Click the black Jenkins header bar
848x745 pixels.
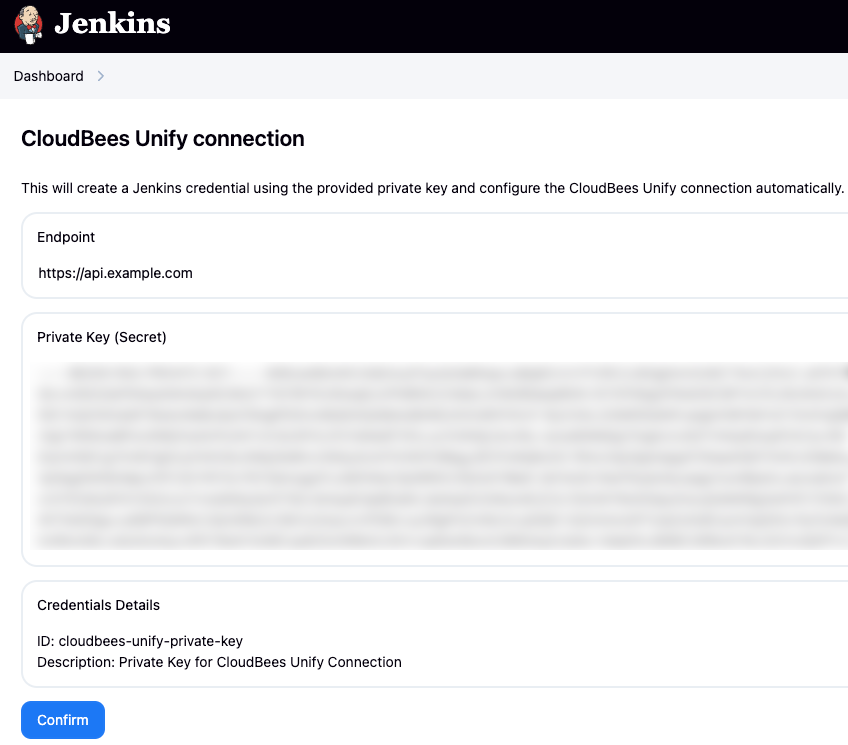(x=500, y=25)
